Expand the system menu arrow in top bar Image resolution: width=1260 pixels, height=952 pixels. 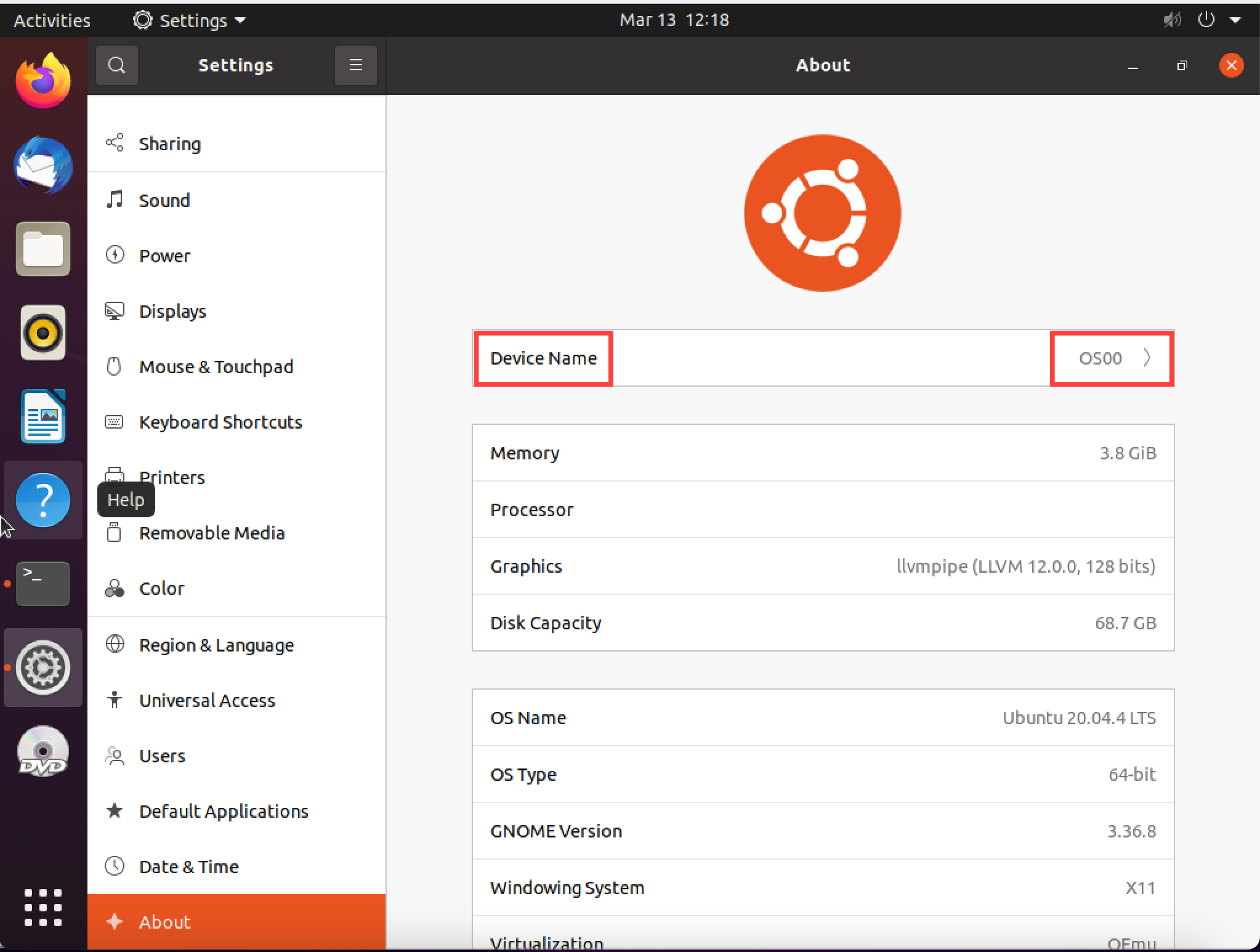pyautogui.click(x=1235, y=20)
